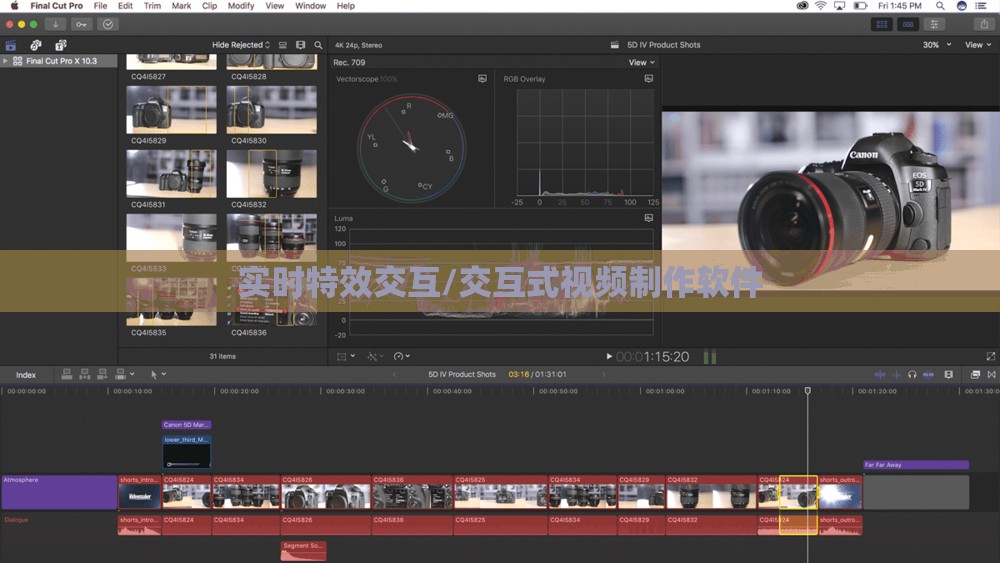Image resolution: width=1000 pixels, height=563 pixels.
Task: Show transitions browser icon
Action: coord(991,374)
